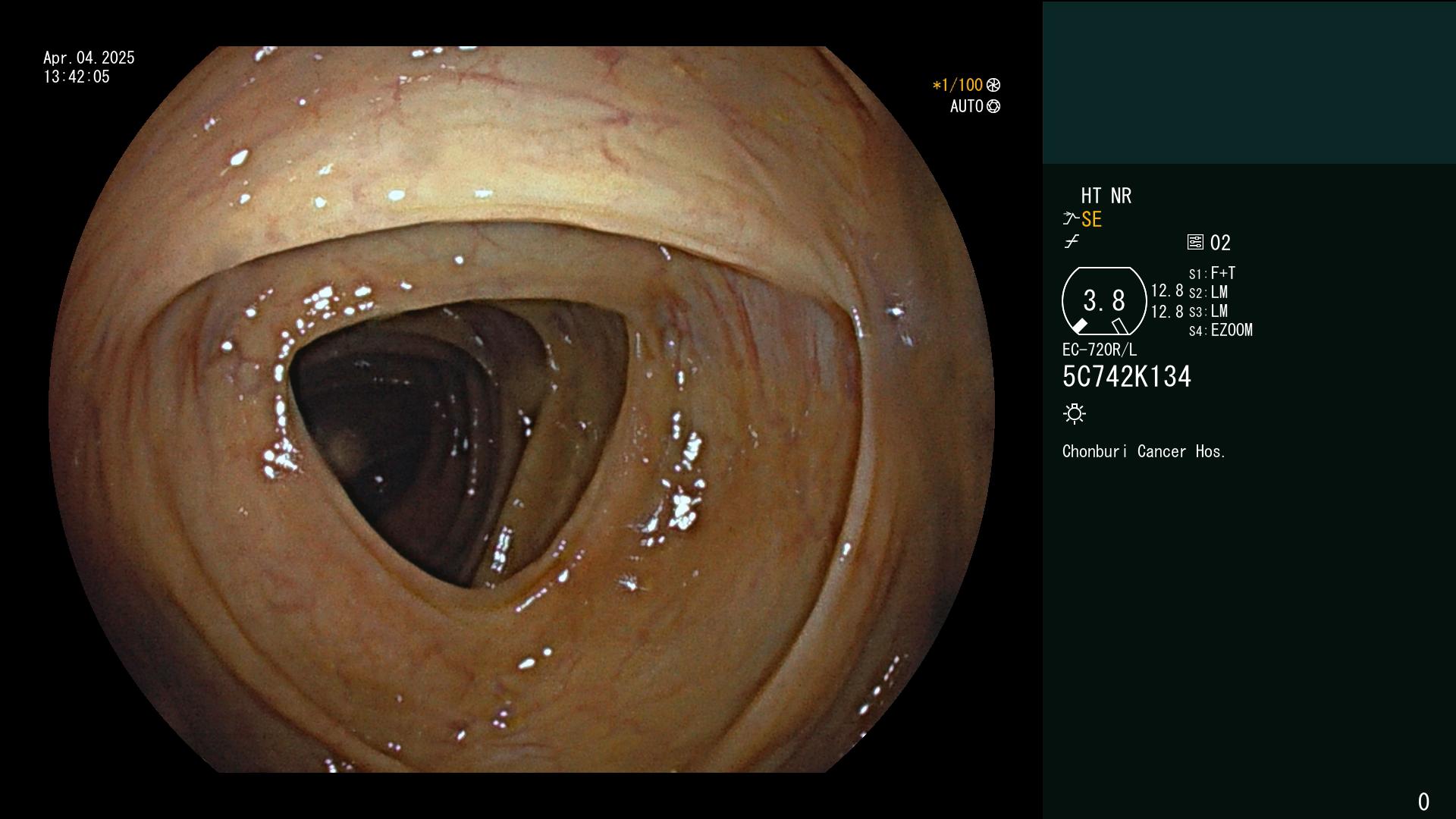1456x819 pixels.
Task: Click the filled marker inside the scope diagram
Action: [x=1079, y=326]
